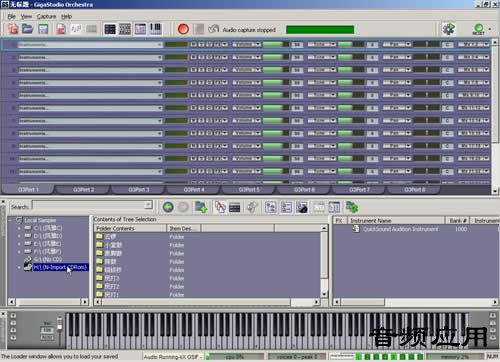Click the green Reset button

tap(478, 29)
